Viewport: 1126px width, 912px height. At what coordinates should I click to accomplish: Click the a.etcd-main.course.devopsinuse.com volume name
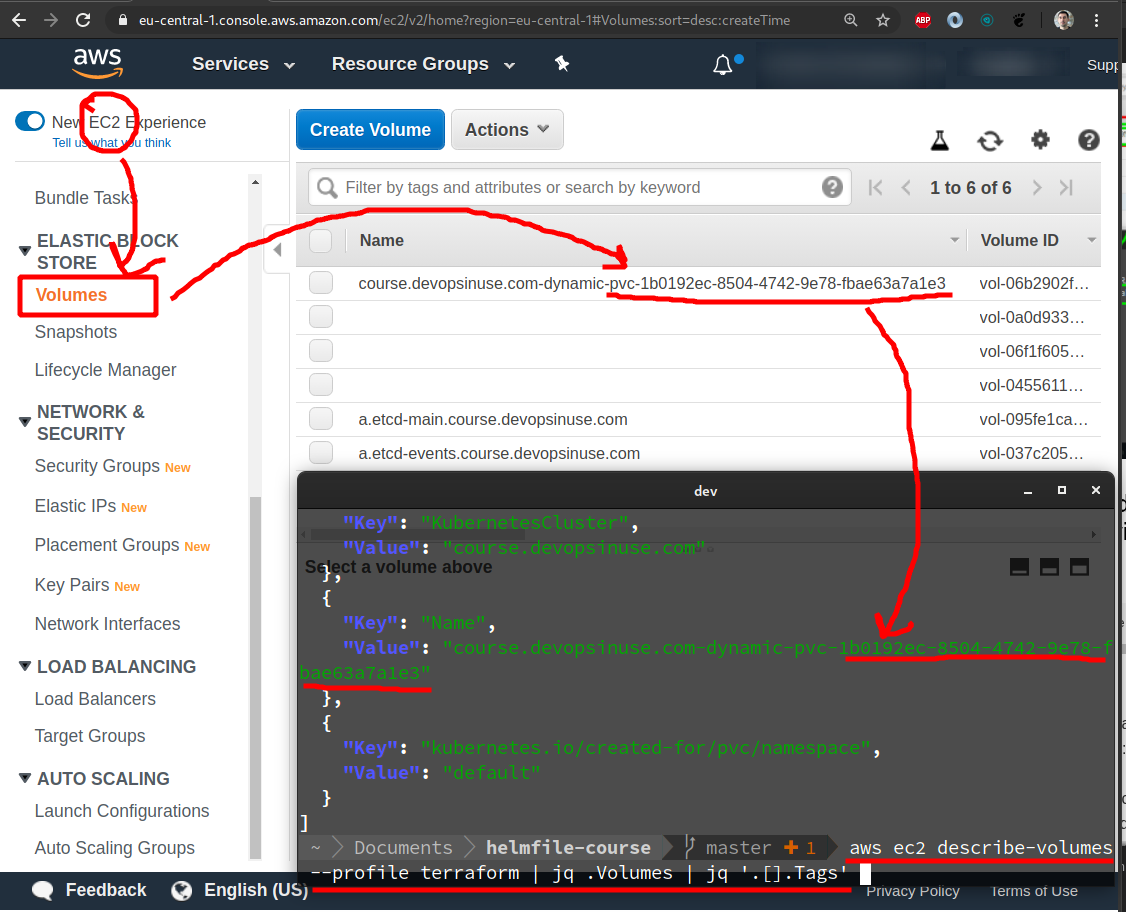click(x=493, y=419)
